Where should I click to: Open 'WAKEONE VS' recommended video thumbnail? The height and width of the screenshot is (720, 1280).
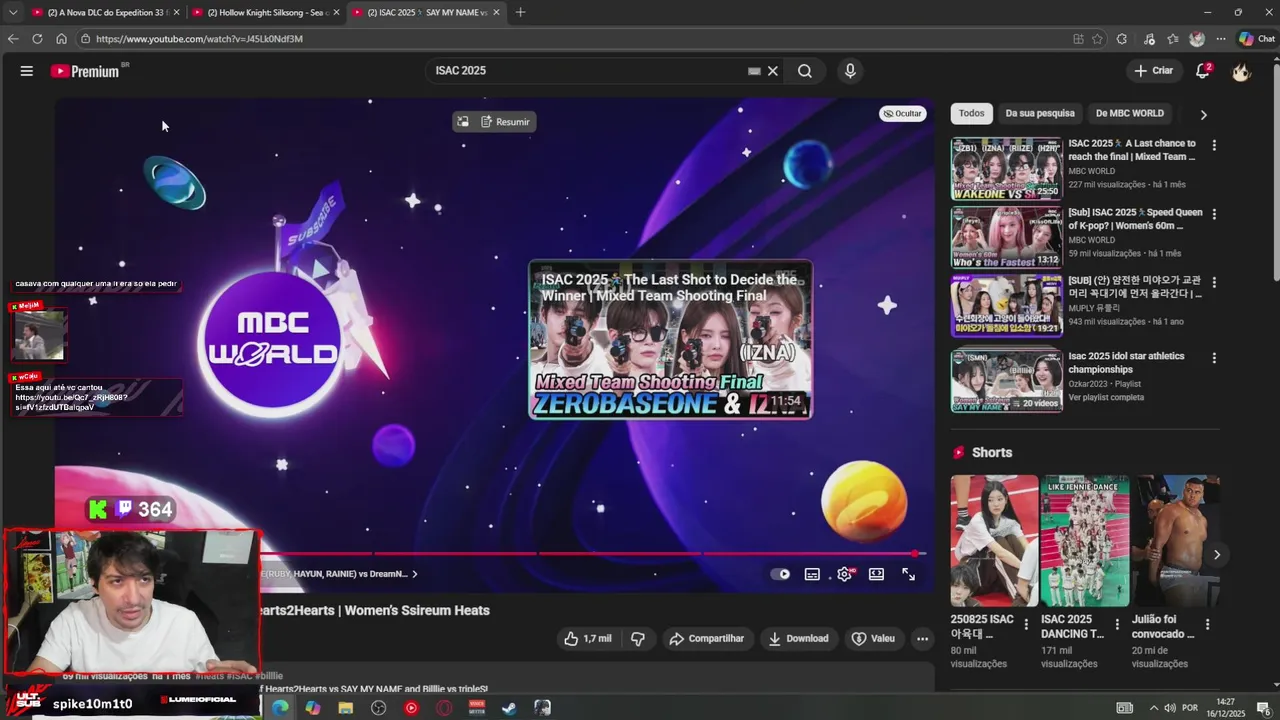click(x=1006, y=169)
